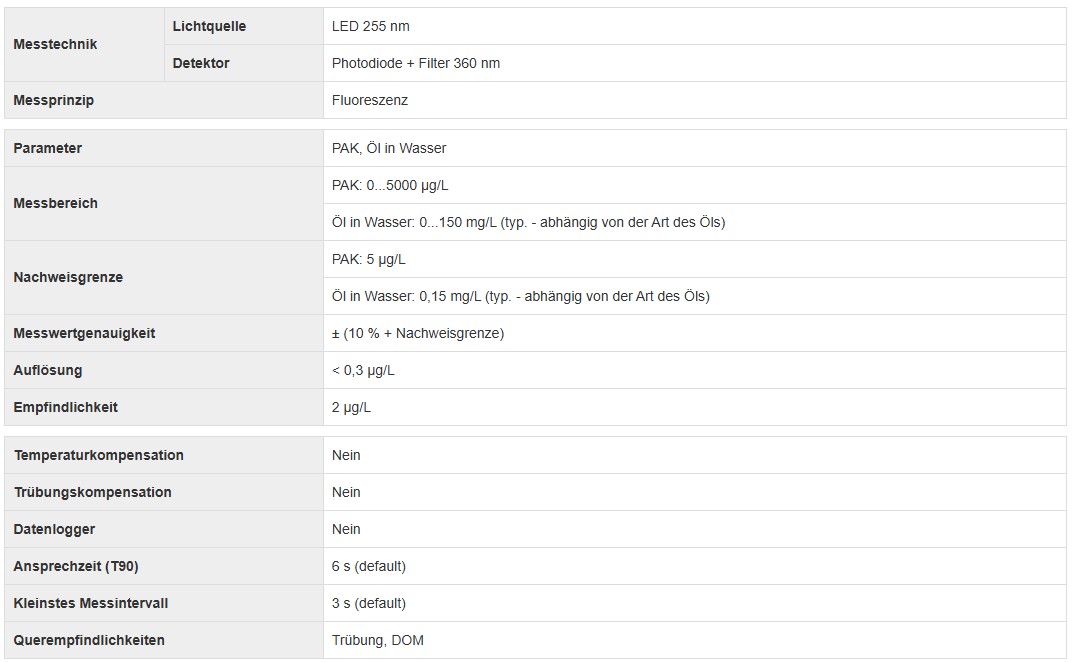Click the Trübung, DOM value cell
Image resolution: width=1072 pixels, height=662 pixels.
point(695,639)
